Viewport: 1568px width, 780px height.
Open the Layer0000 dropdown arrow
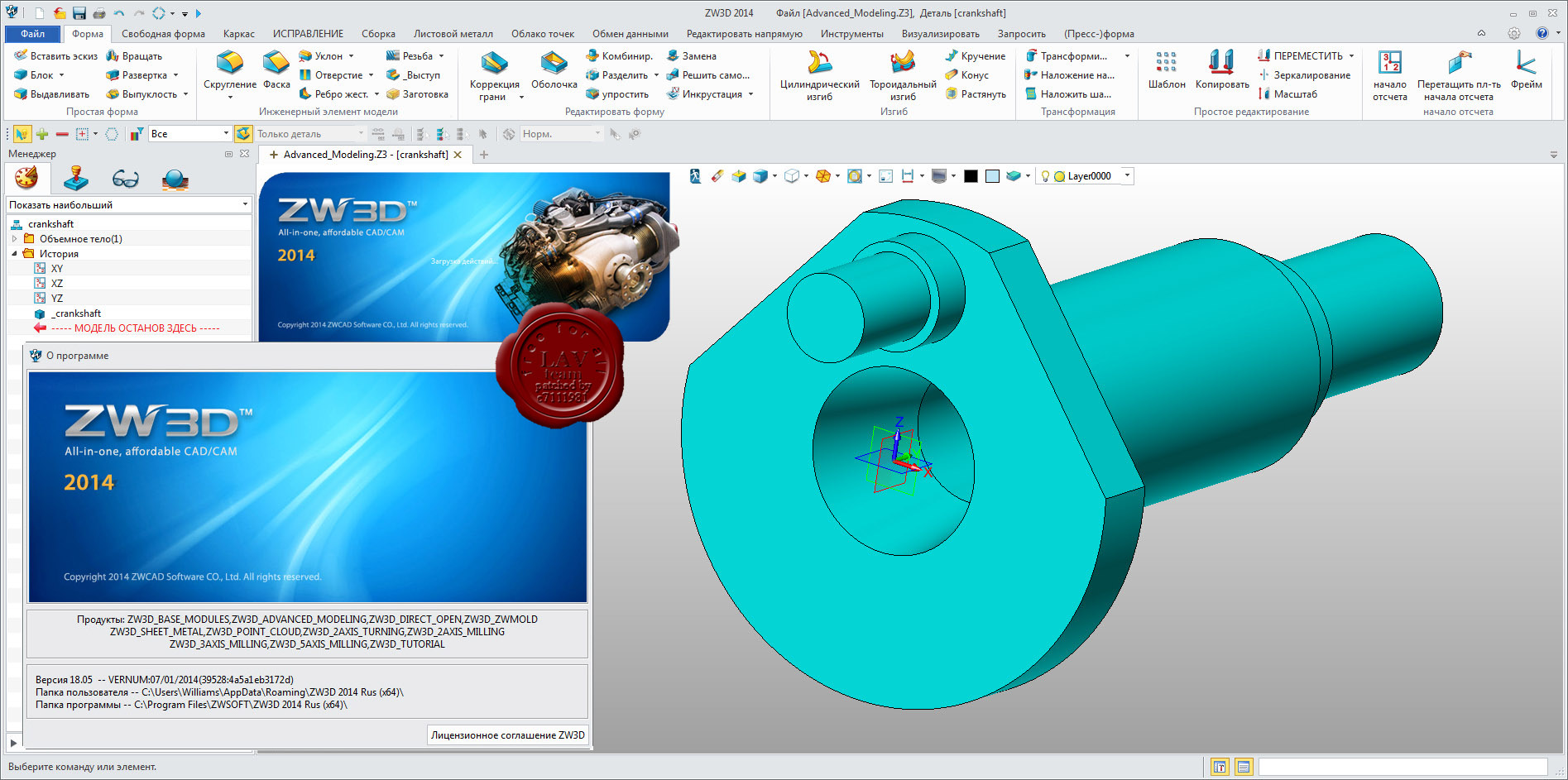1127,175
